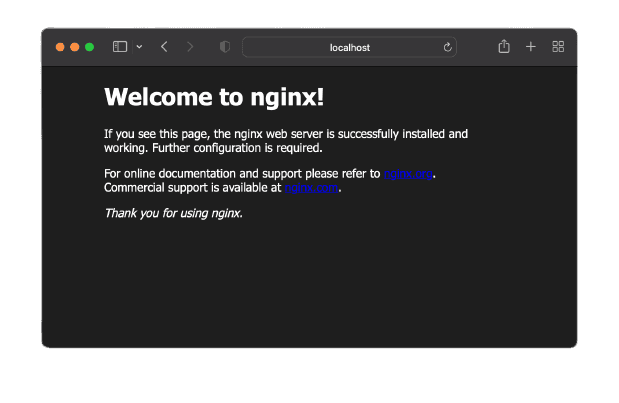
Task: Show the Safari sidebar
Action: click(x=120, y=47)
